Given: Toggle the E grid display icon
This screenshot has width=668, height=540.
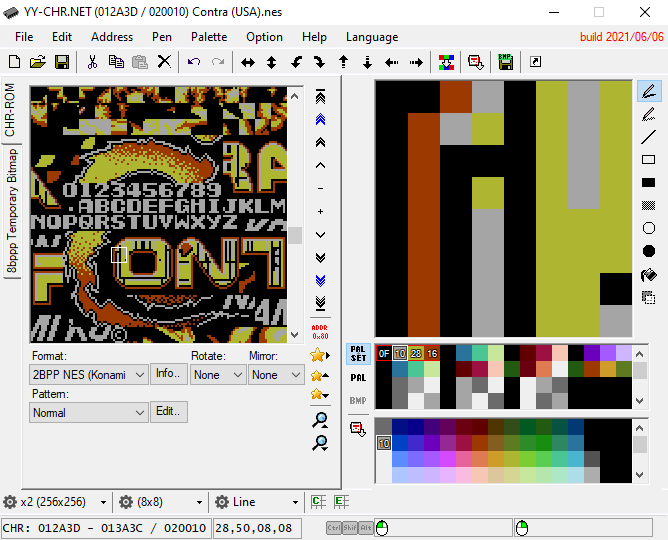Looking at the screenshot, I should point(341,502).
